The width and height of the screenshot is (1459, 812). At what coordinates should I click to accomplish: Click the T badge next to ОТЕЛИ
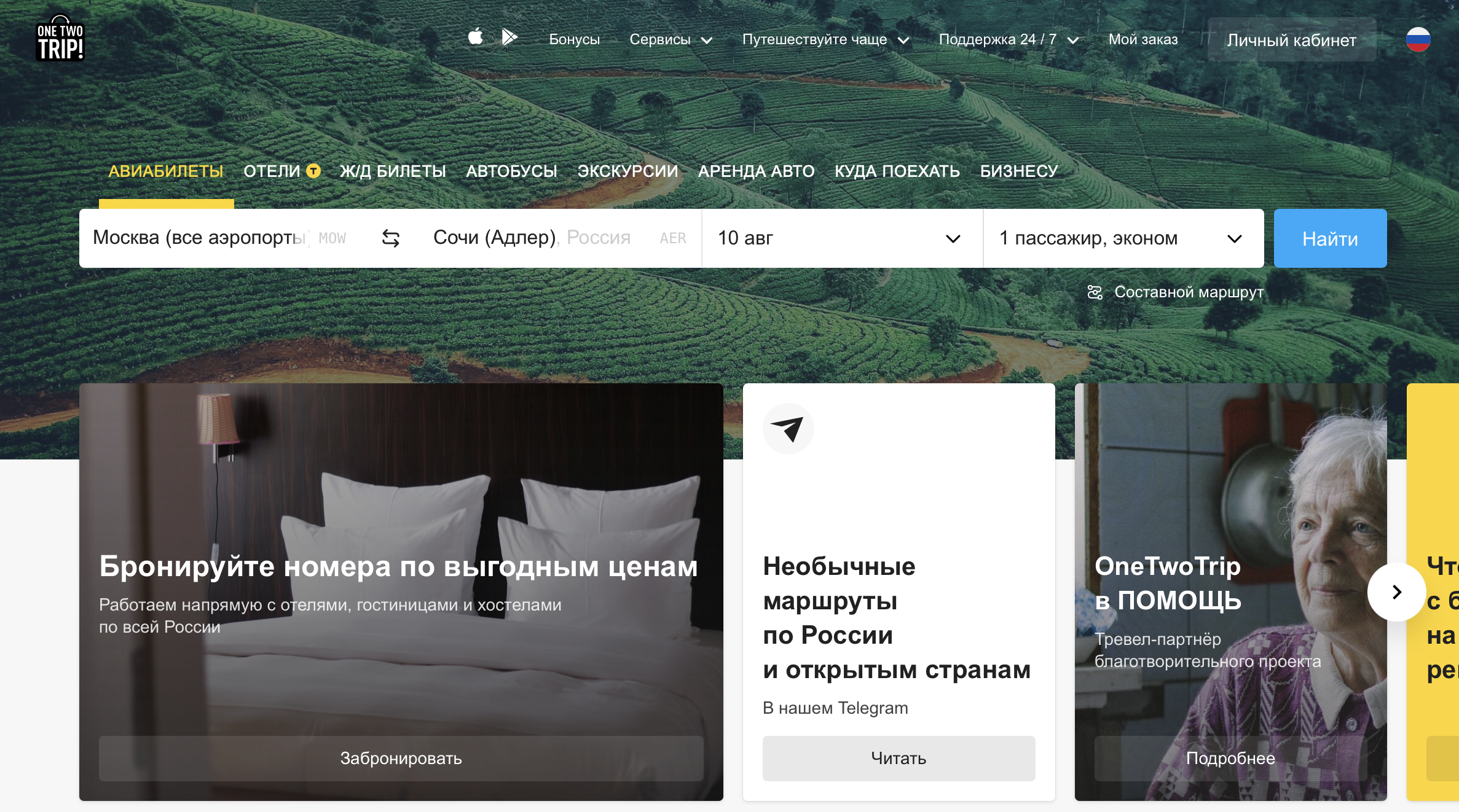pyautogui.click(x=313, y=171)
